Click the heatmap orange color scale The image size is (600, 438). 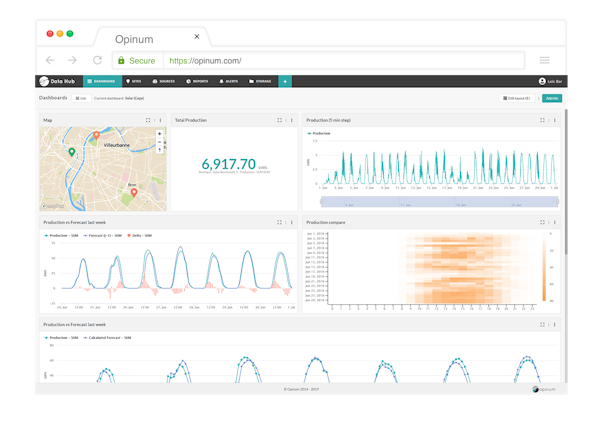(x=544, y=267)
